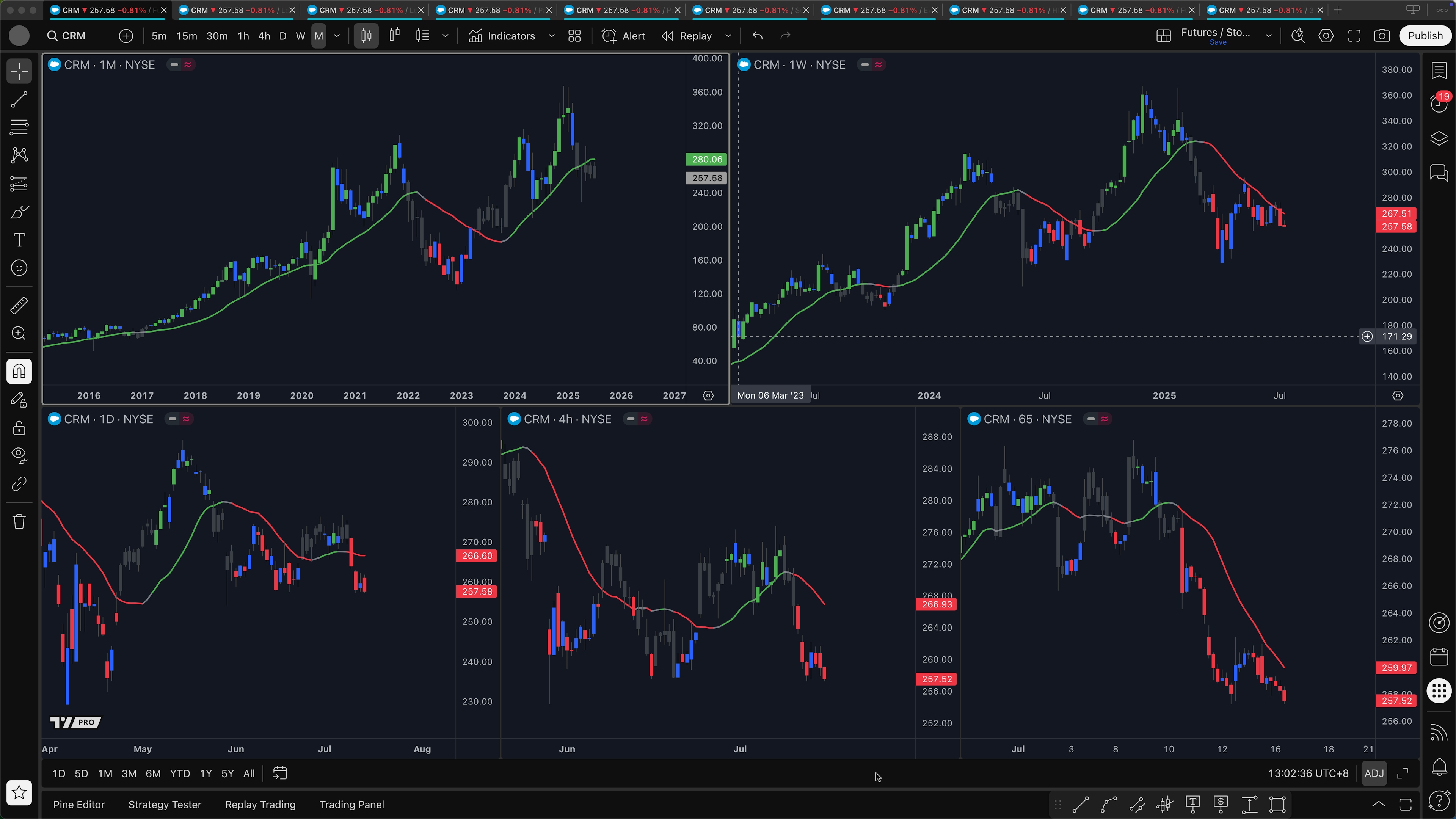
Task: Open the Fibonacci retracement tools
Action: (x=19, y=127)
